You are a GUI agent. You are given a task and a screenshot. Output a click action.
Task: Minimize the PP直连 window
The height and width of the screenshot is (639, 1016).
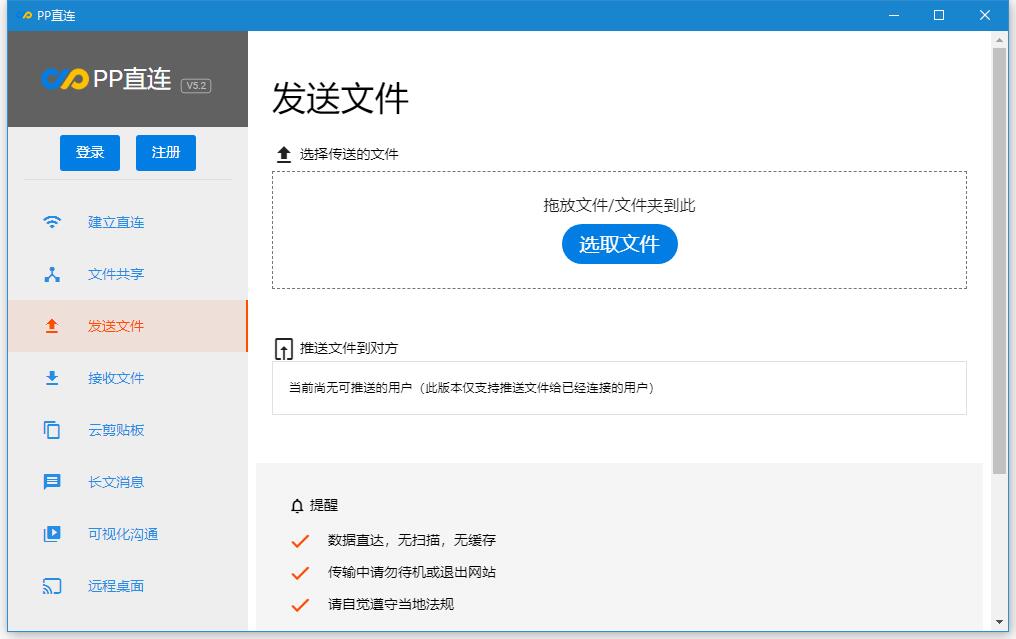coord(894,15)
